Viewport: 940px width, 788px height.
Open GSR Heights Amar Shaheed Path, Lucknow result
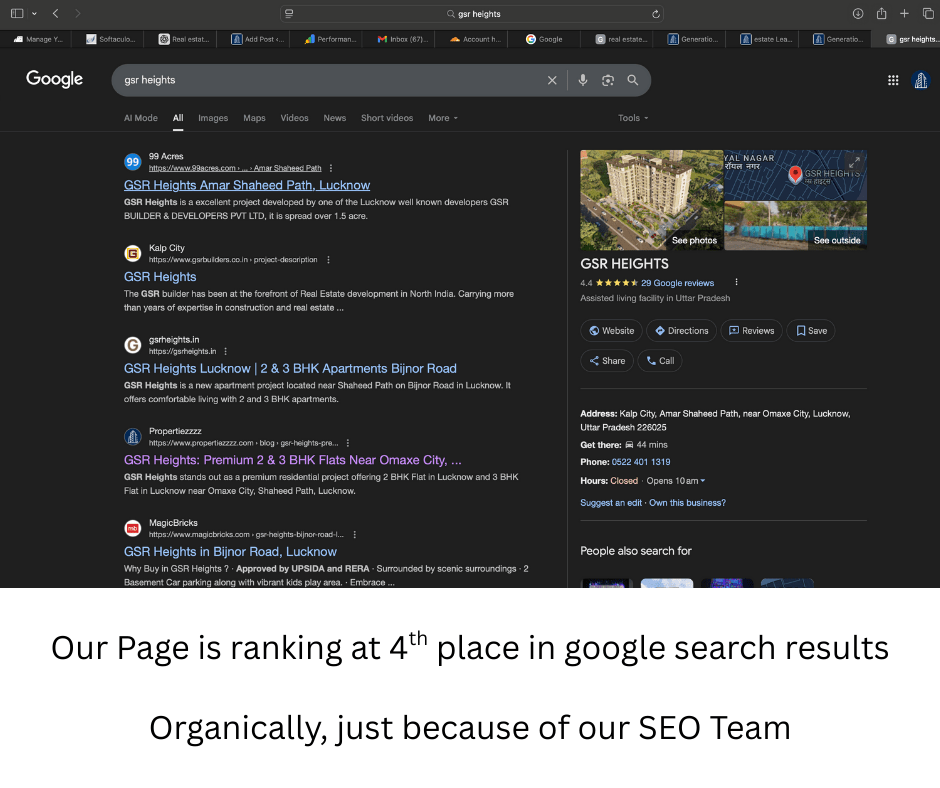246,185
